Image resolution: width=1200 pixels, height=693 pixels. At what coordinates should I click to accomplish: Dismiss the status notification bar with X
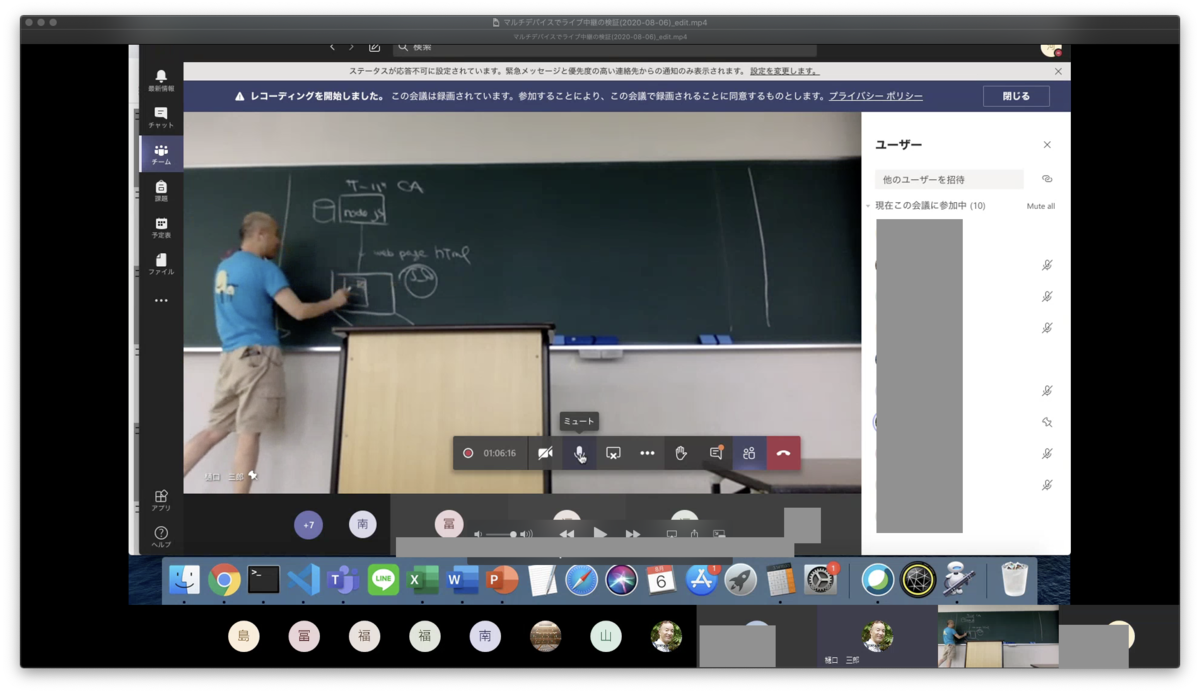click(1058, 71)
